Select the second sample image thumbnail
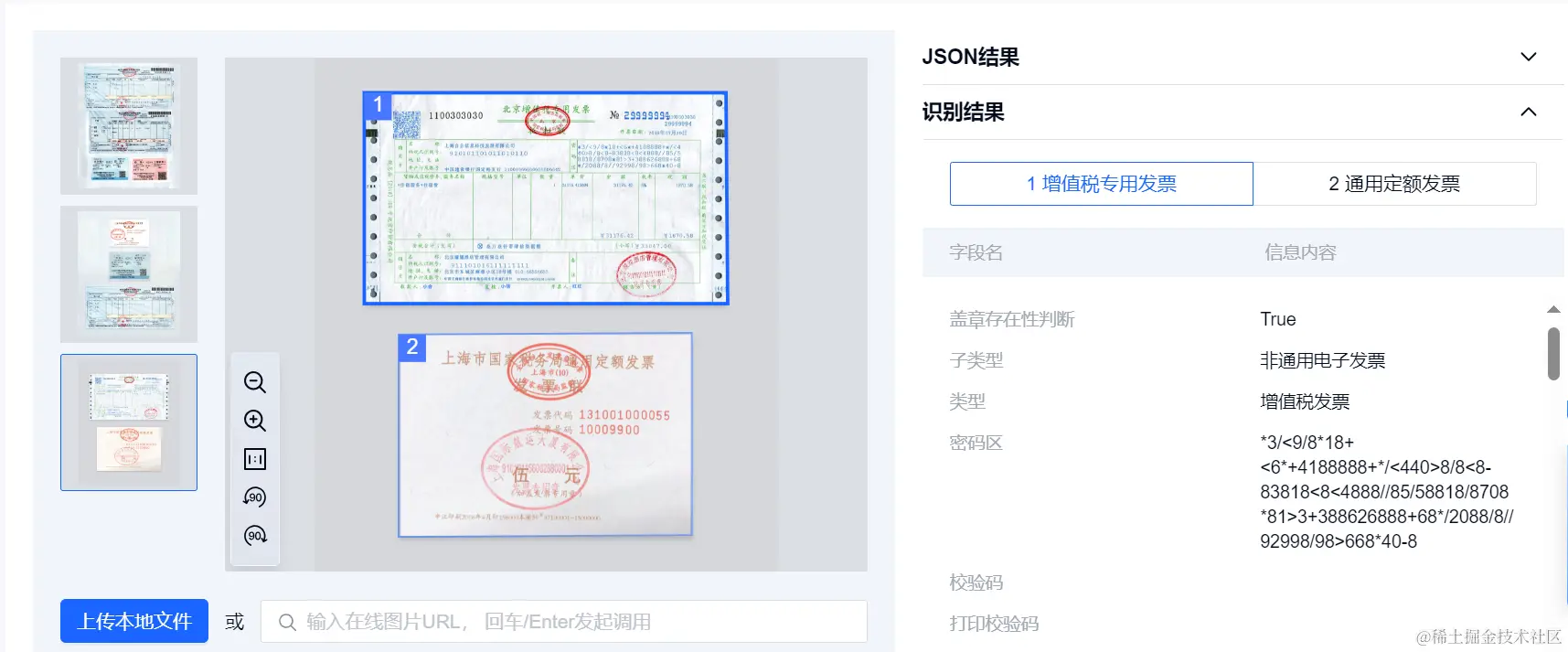Image resolution: width=1568 pixels, height=652 pixels. pyautogui.click(x=129, y=274)
